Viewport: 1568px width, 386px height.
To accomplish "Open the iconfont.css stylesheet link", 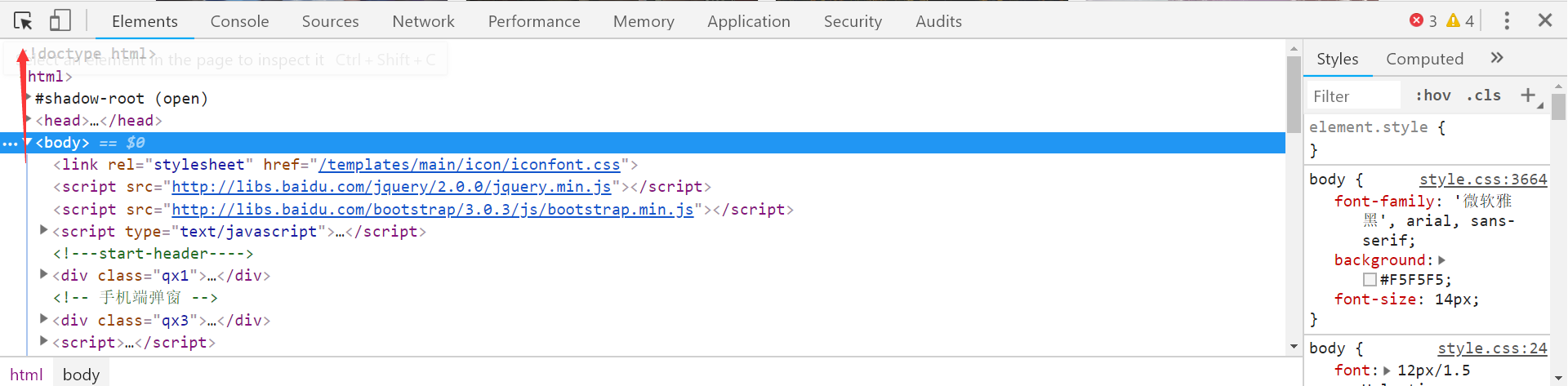I will tap(470, 165).
